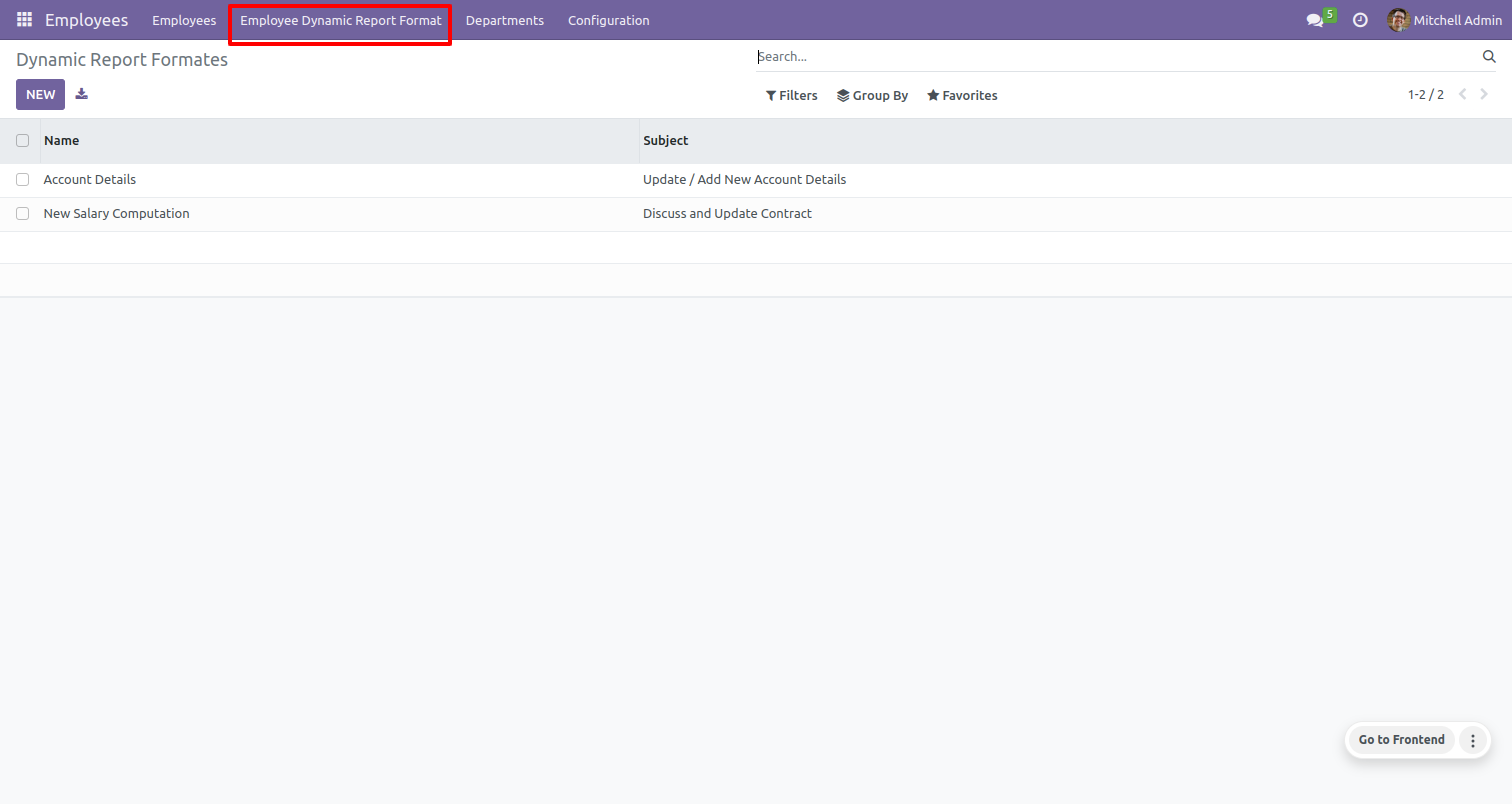Open the Employees menu item

(184, 20)
